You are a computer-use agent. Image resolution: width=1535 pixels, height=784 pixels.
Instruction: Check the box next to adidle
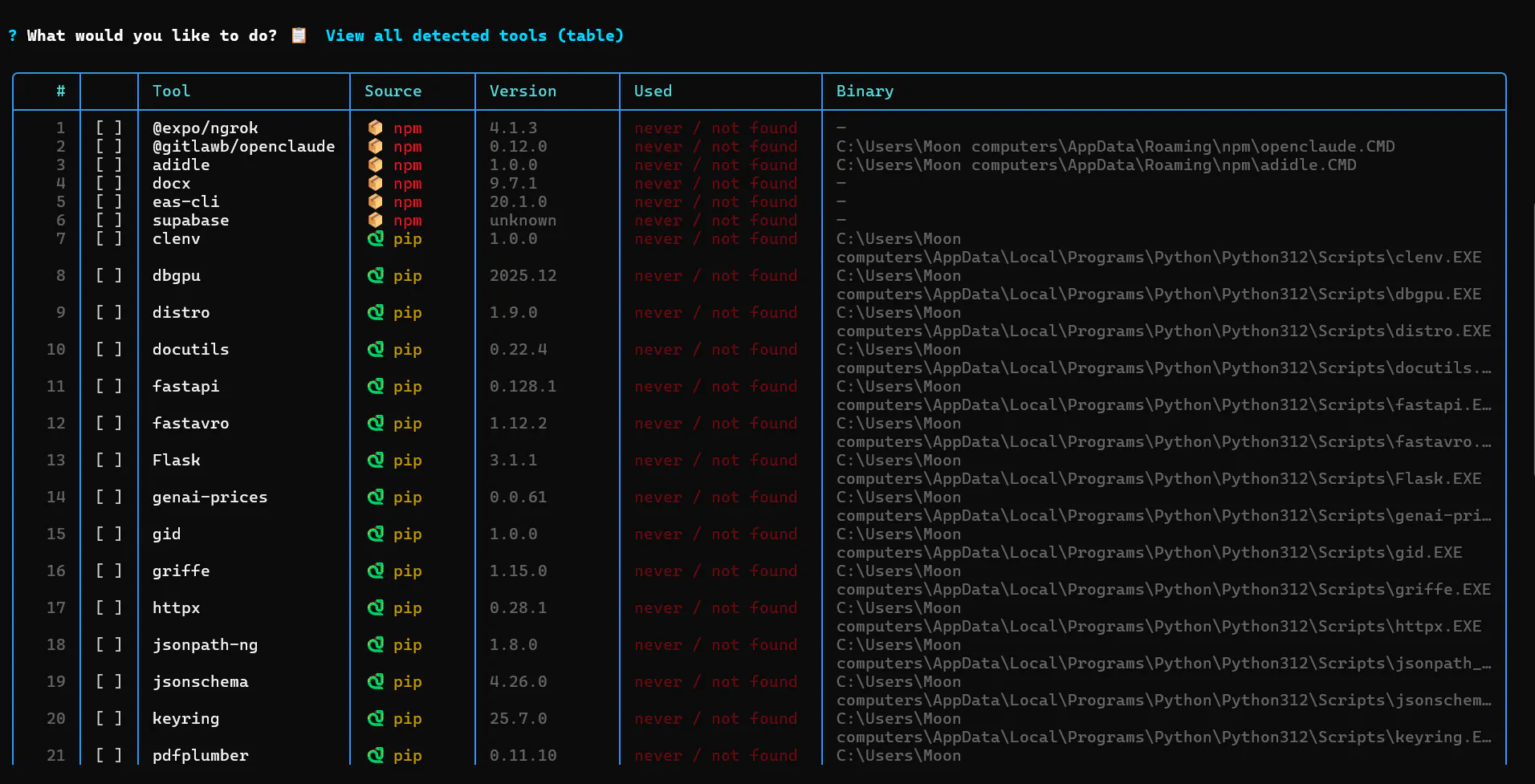109,165
